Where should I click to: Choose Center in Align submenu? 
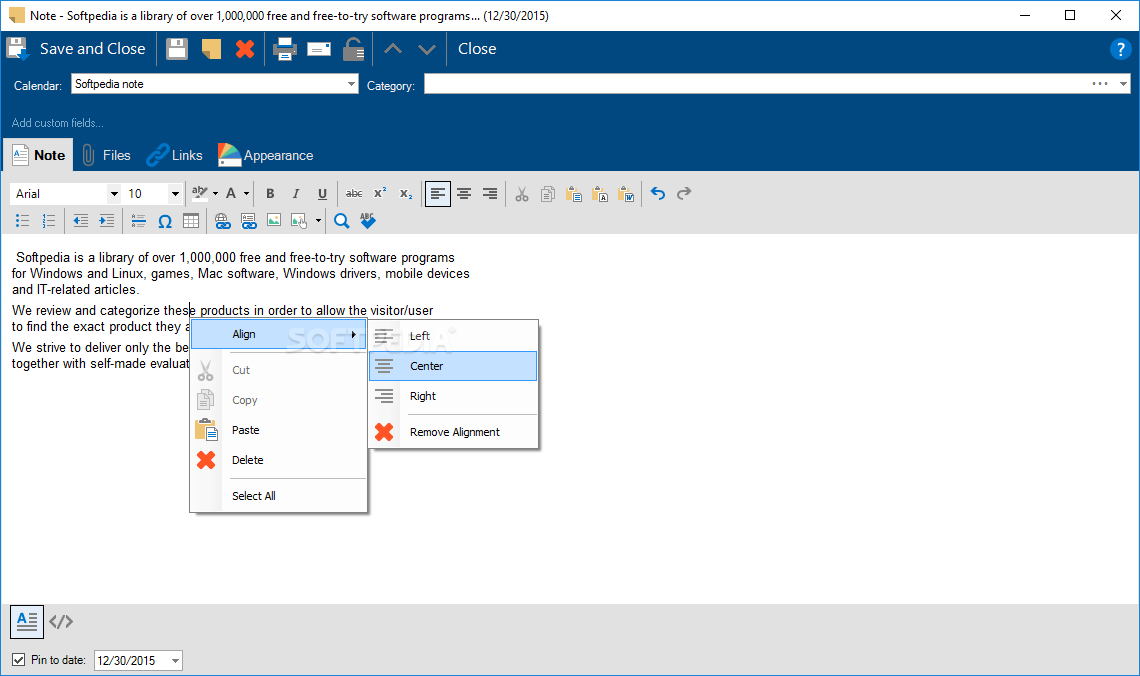tap(453, 366)
